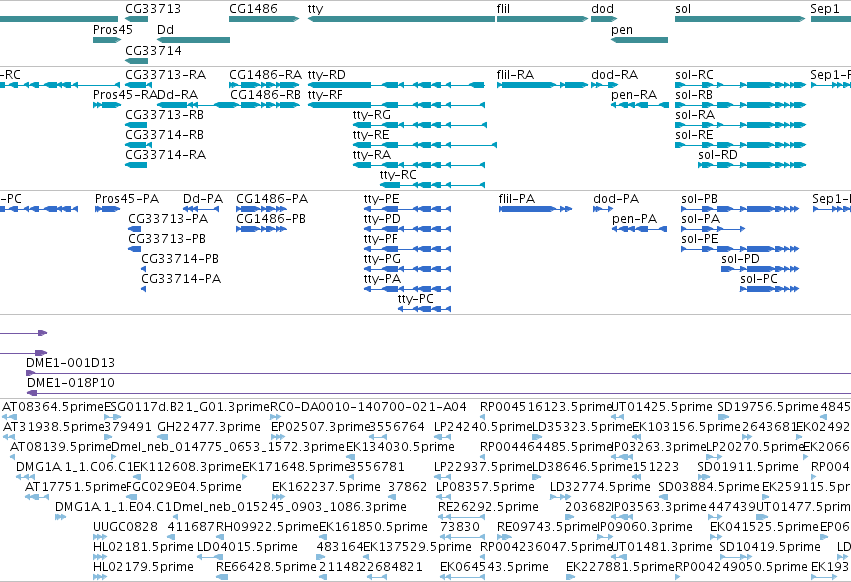
Task: Select the pen-RA transcript label
Action: 634,95
